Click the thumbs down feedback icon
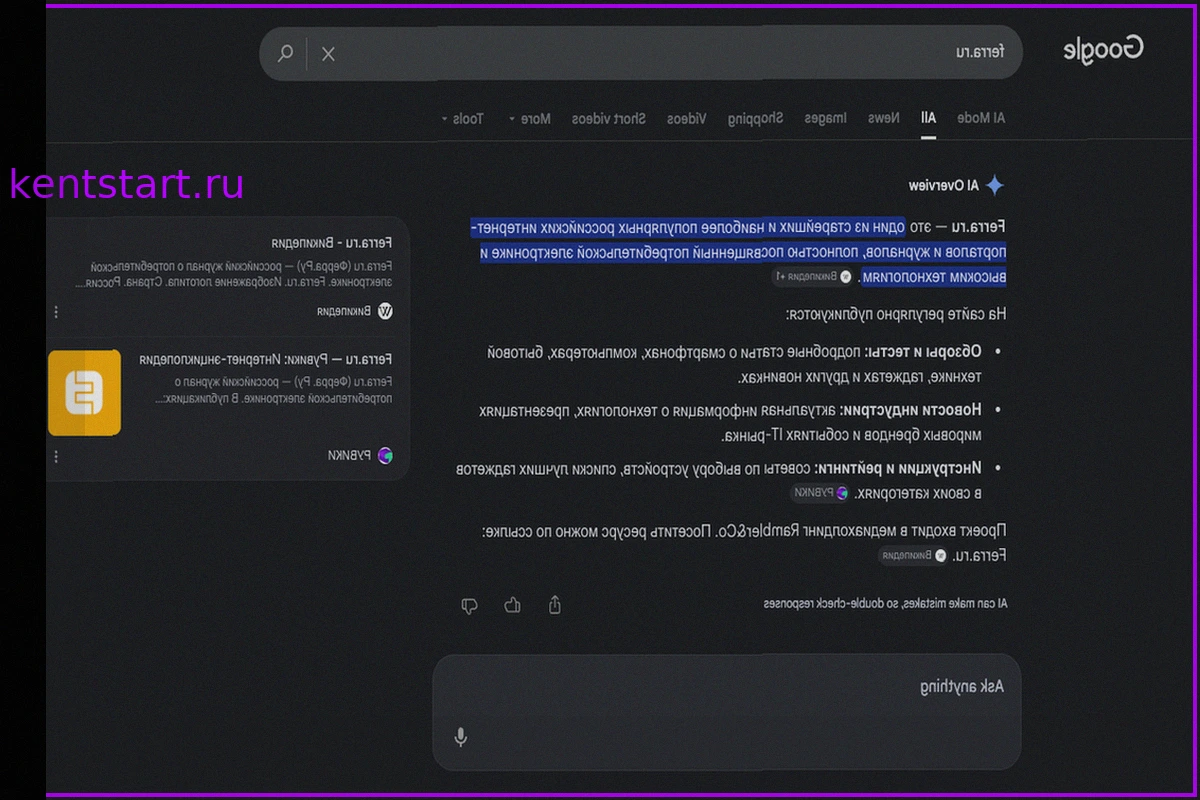The image size is (1200, 800). [469, 605]
